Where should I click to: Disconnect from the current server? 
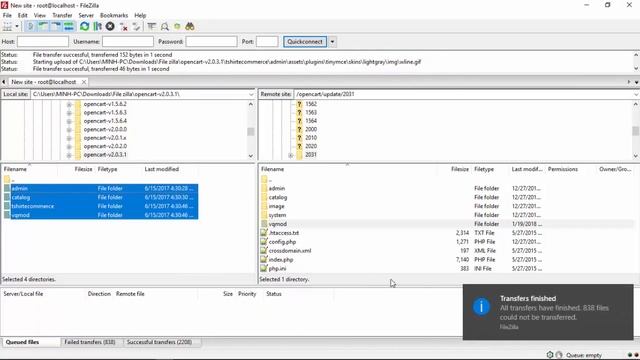[123, 27]
